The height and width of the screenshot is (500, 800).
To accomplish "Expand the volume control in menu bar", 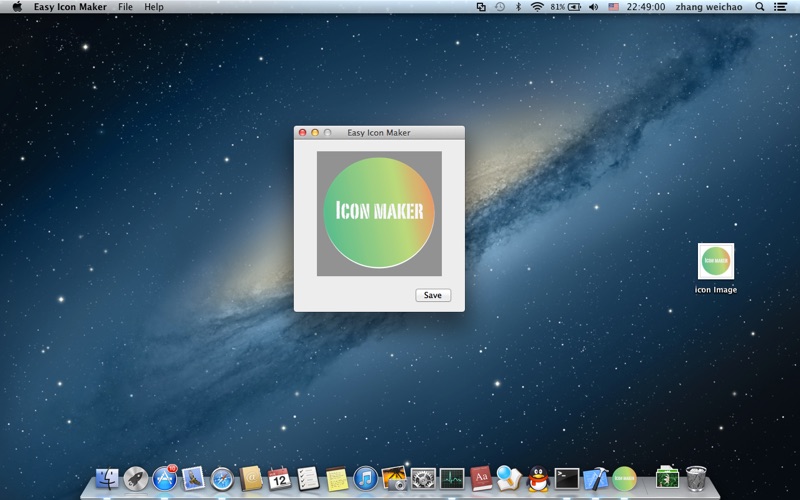I will coord(593,7).
